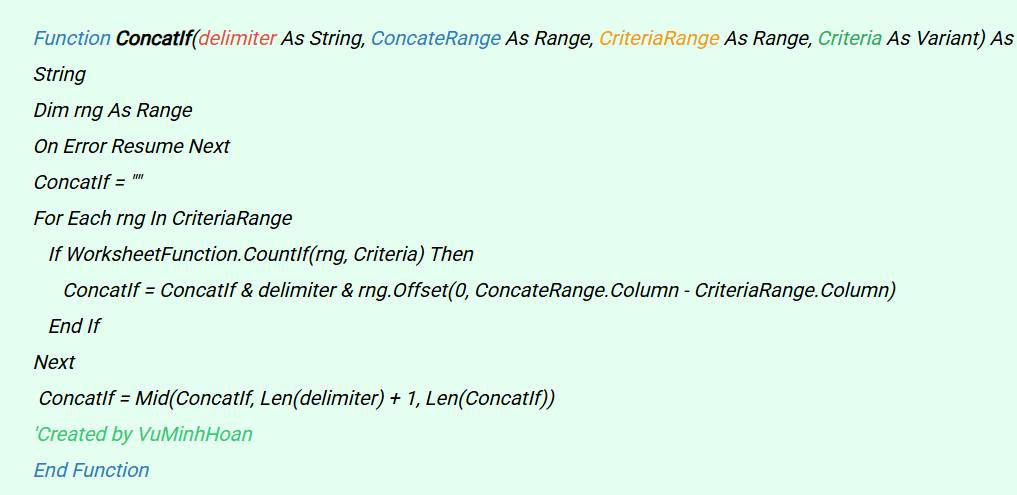The width and height of the screenshot is (1017, 495).
Task: Click the ConcatIf = "" assignment line
Action: (88, 182)
